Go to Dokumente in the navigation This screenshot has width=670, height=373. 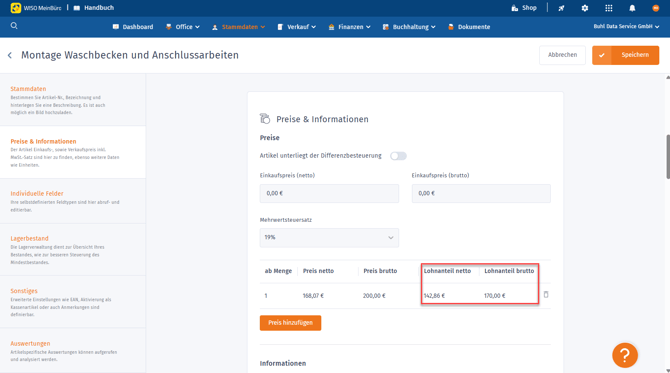[x=469, y=27]
